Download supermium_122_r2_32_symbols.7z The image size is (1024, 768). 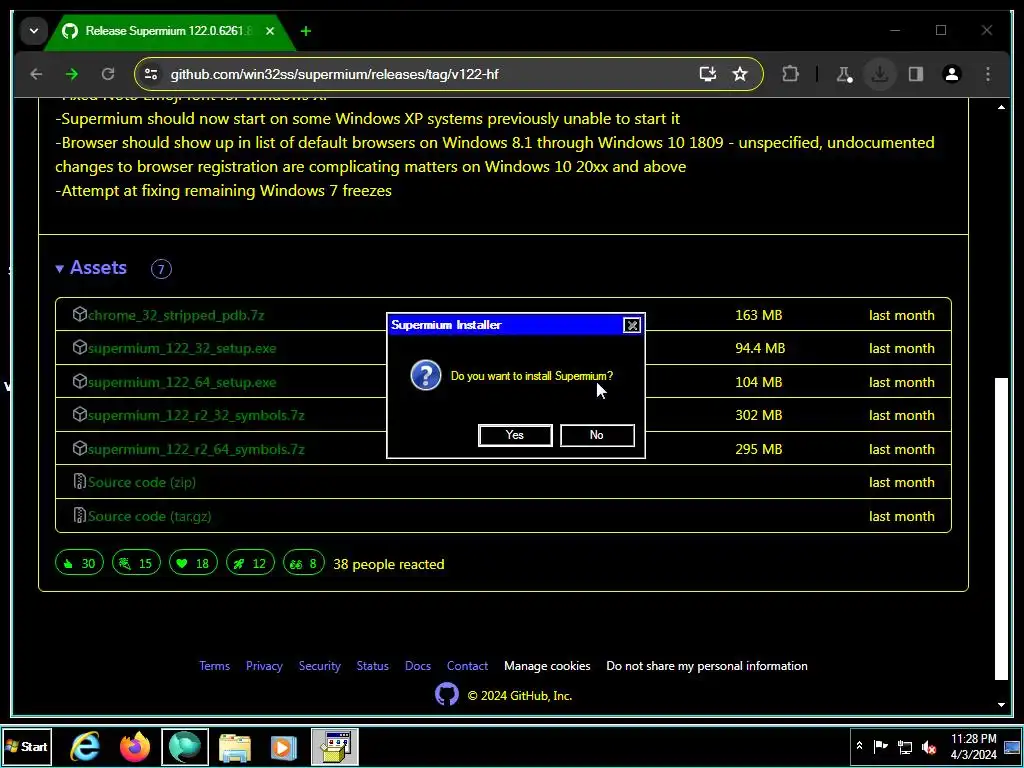(196, 415)
